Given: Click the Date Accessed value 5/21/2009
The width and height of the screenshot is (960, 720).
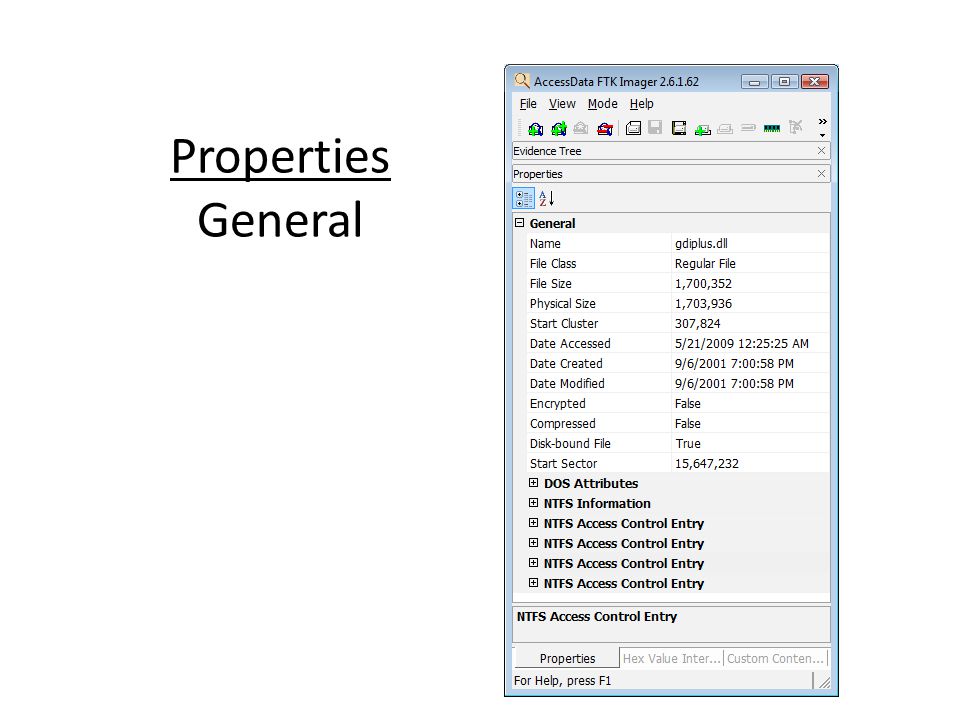Looking at the screenshot, I should point(741,343).
